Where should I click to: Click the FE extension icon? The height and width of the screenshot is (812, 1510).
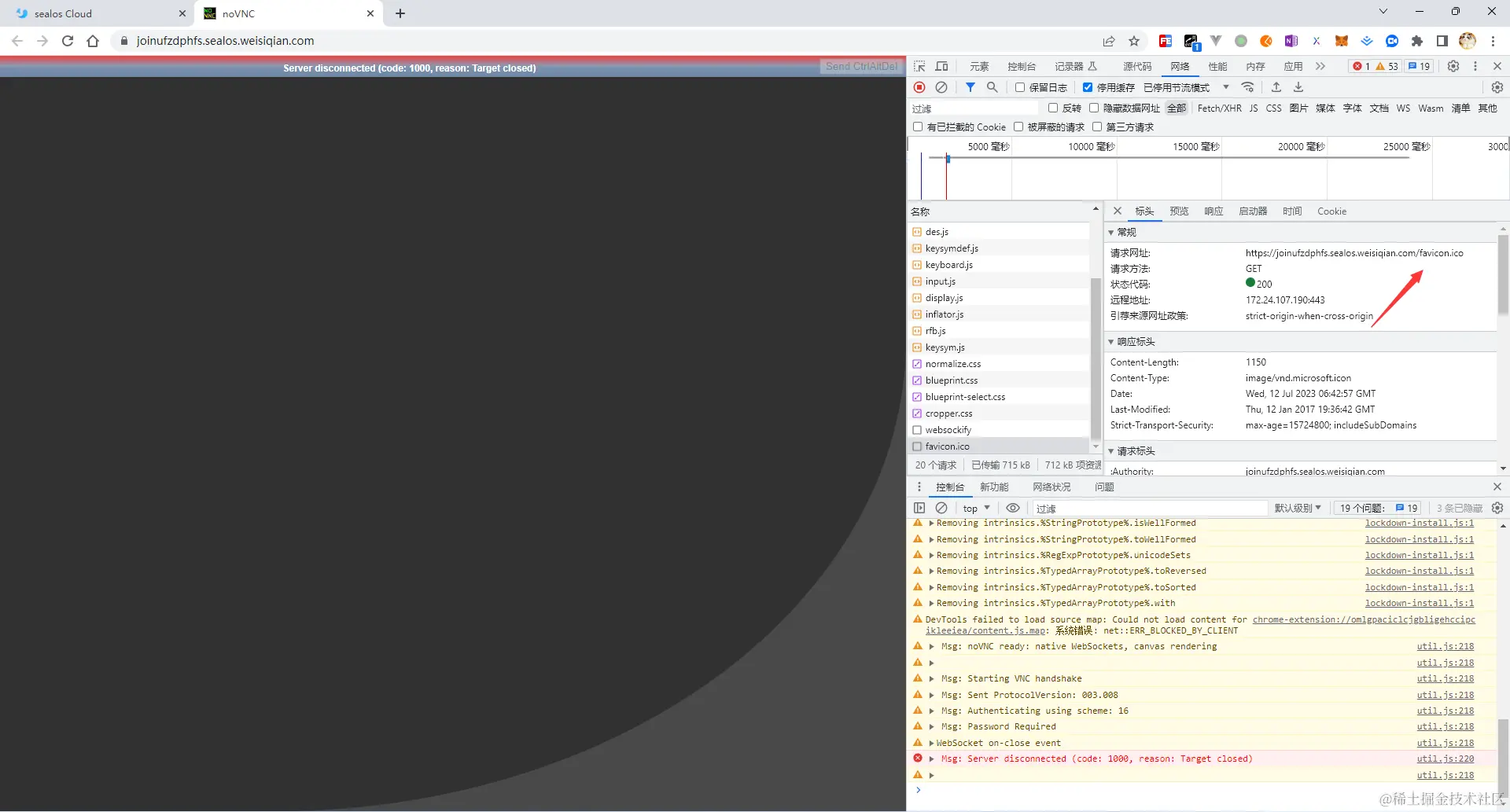click(x=1166, y=41)
